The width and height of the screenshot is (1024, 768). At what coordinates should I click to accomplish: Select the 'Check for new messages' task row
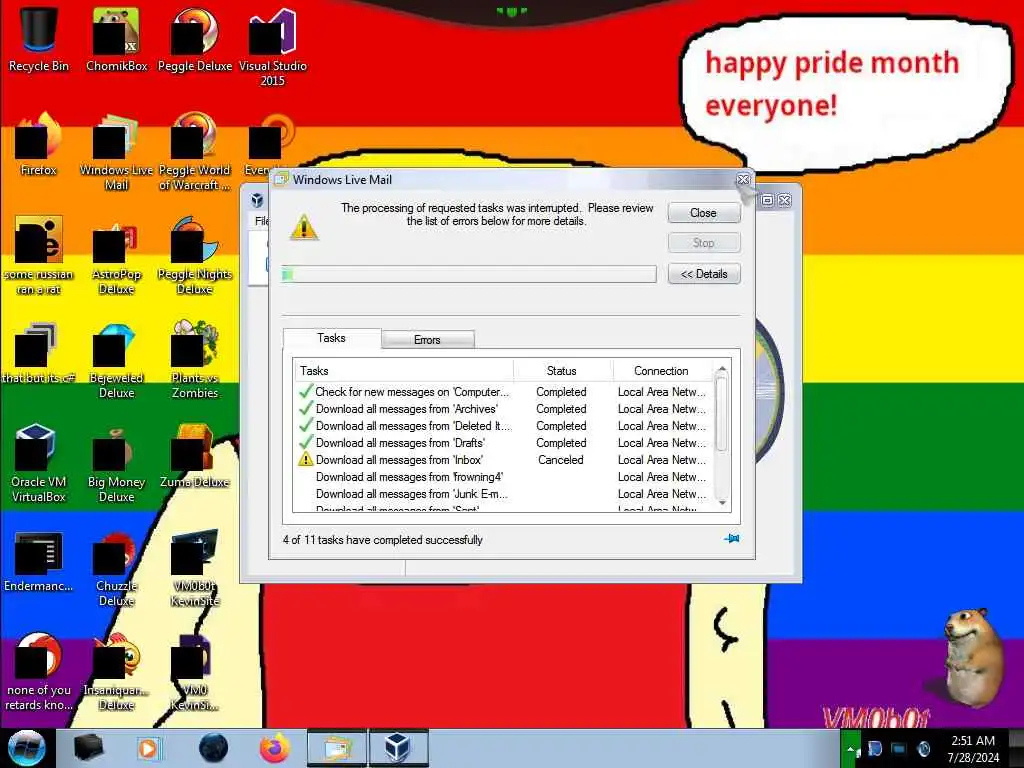pos(503,392)
